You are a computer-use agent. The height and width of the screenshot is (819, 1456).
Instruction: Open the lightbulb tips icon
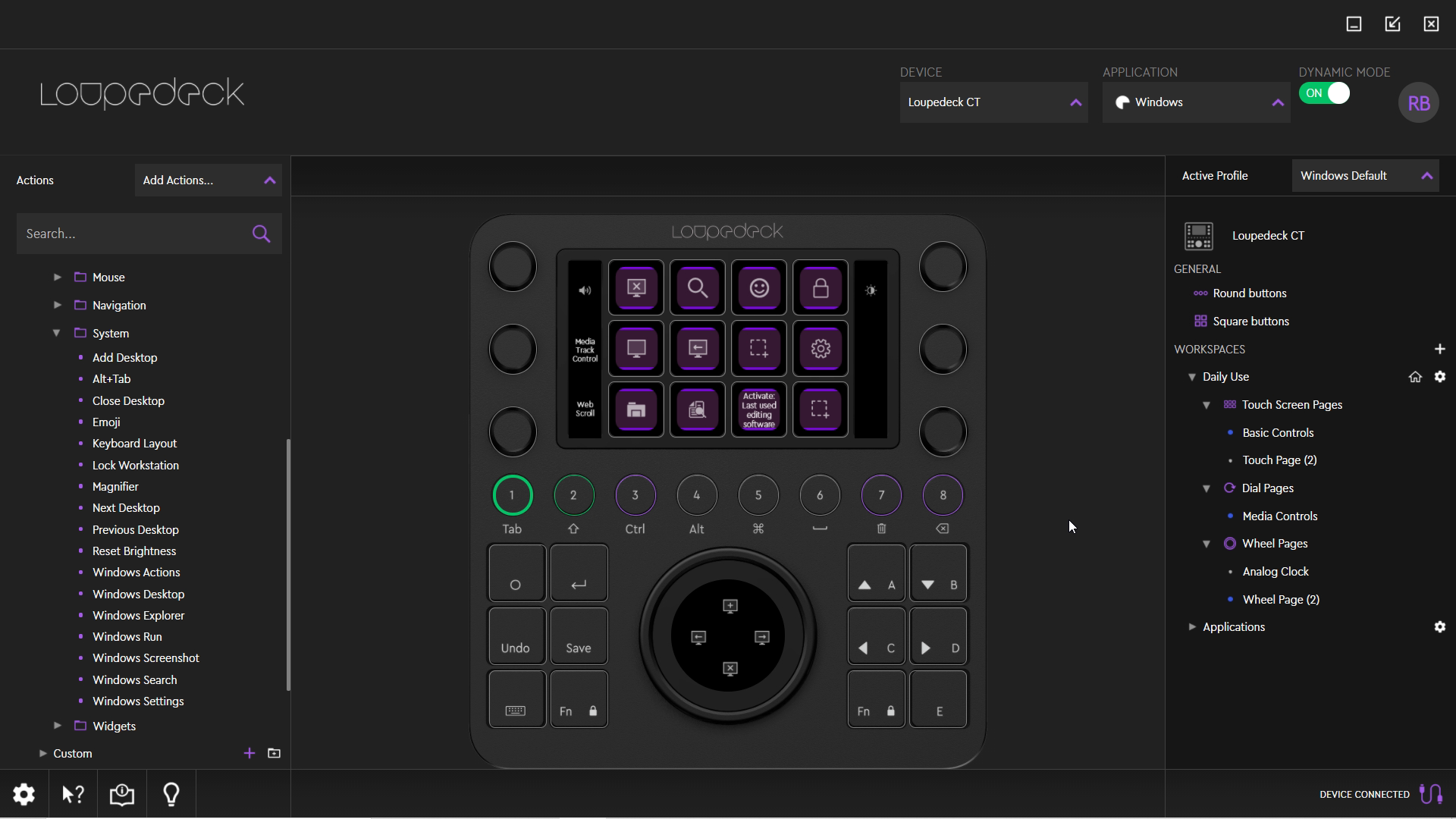[x=171, y=794]
